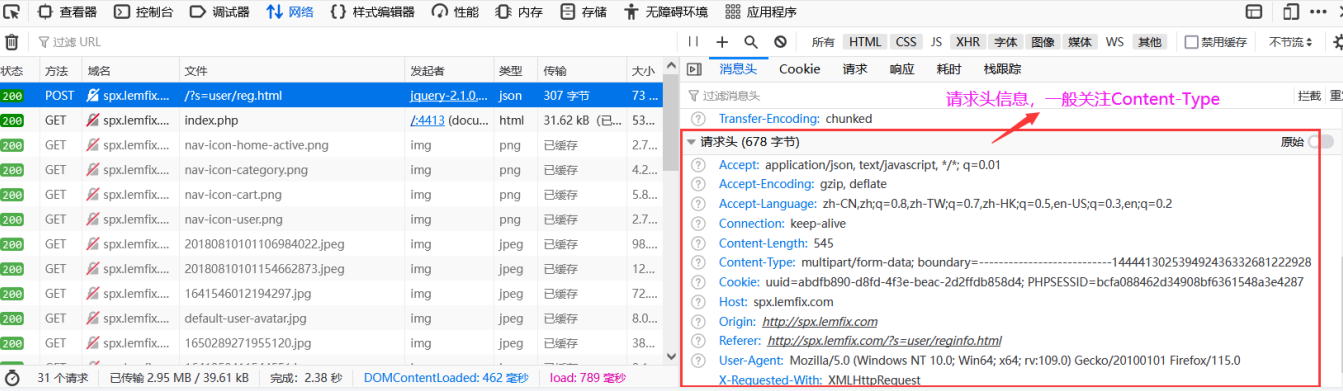Toggle the HTML request filter
1343x391 pixels.
pos(865,42)
